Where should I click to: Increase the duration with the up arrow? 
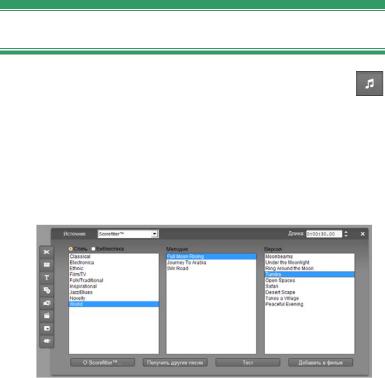346,232
